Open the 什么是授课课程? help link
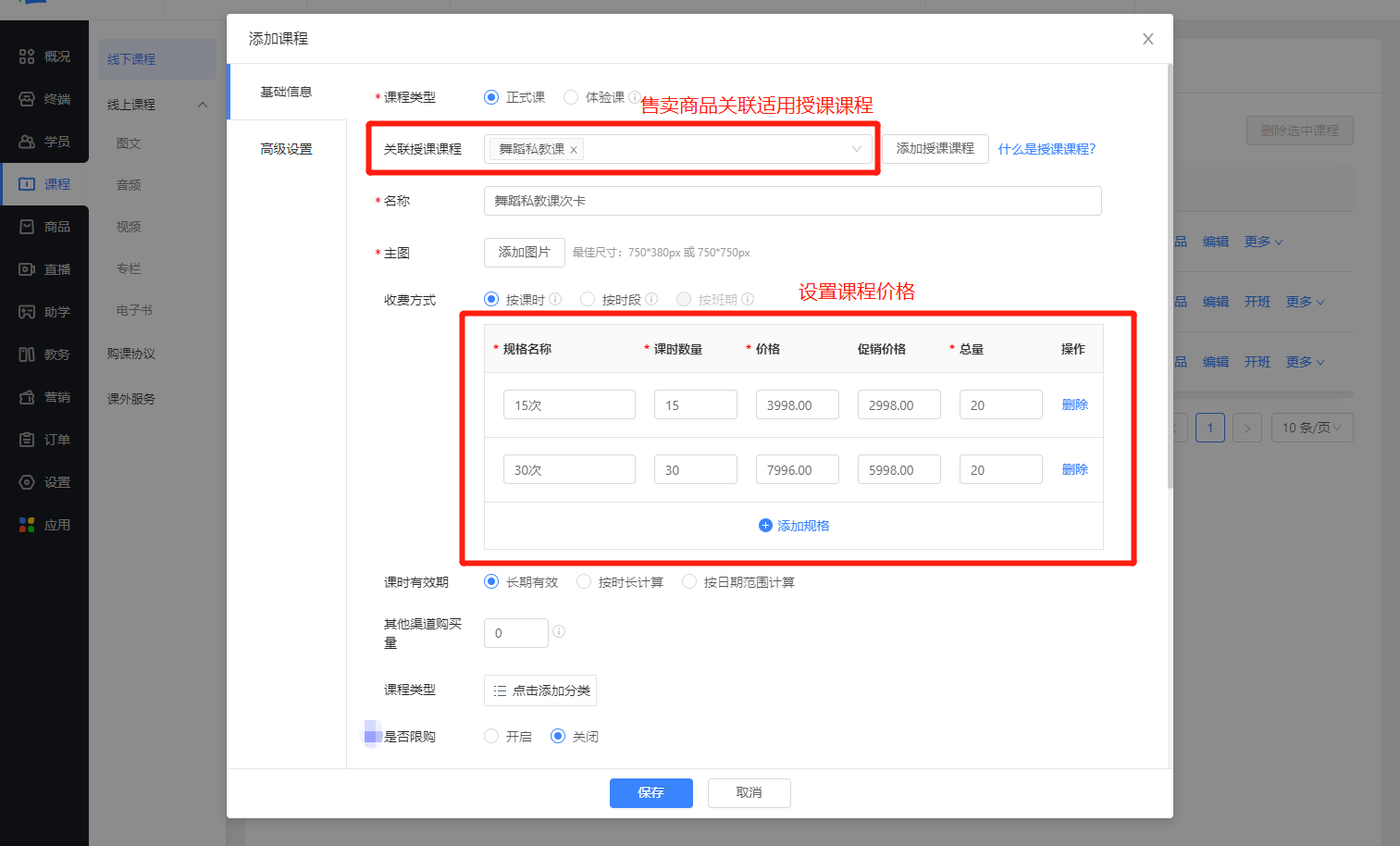The width and height of the screenshot is (1400, 846). 1047,149
